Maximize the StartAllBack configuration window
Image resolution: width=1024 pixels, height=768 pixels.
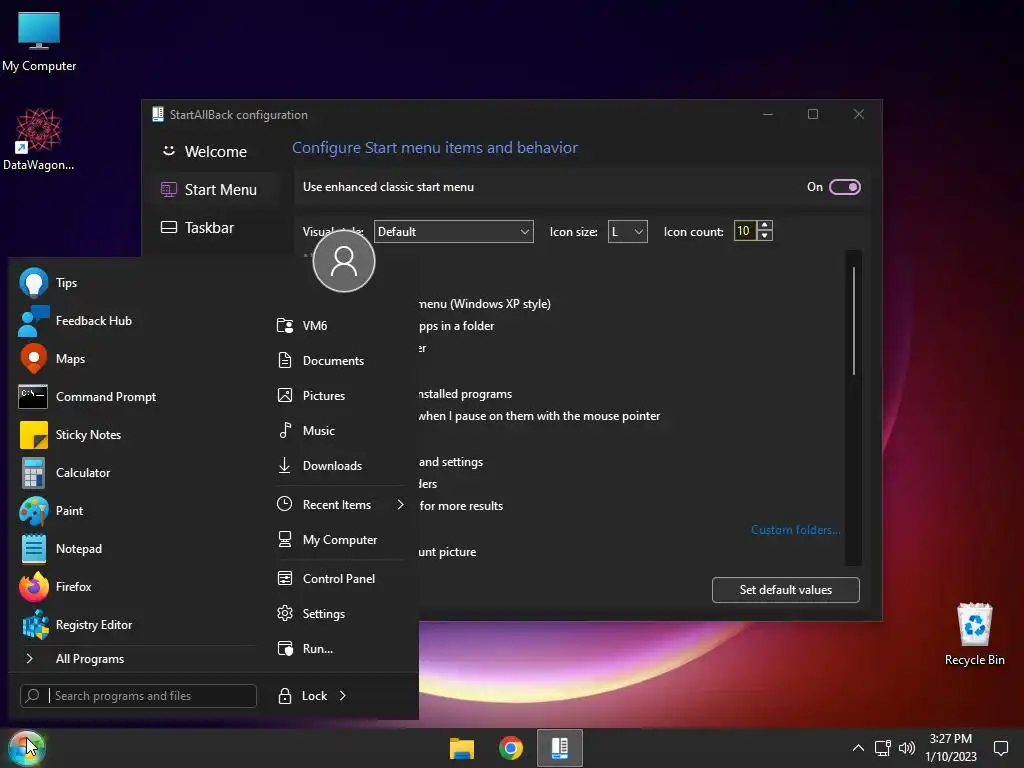coord(812,114)
